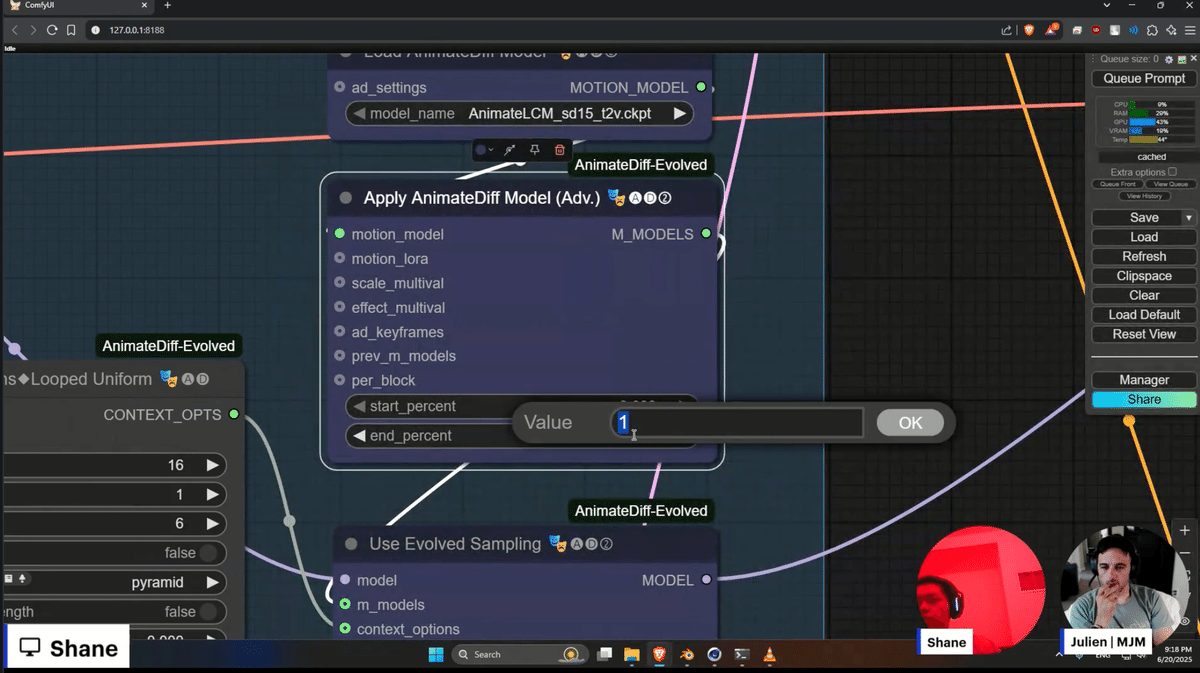Decrease end_percent with left arrow
This screenshot has width=1200, height=673.
(x=359, y=436)
